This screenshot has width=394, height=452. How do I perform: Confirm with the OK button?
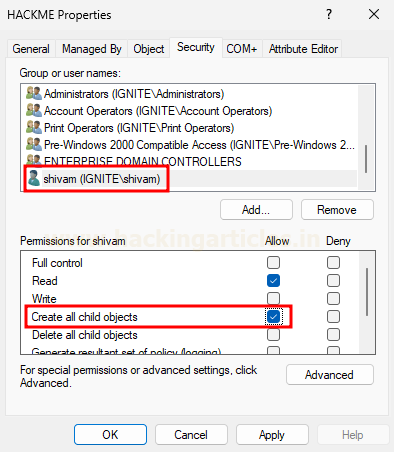pos(110,435)
